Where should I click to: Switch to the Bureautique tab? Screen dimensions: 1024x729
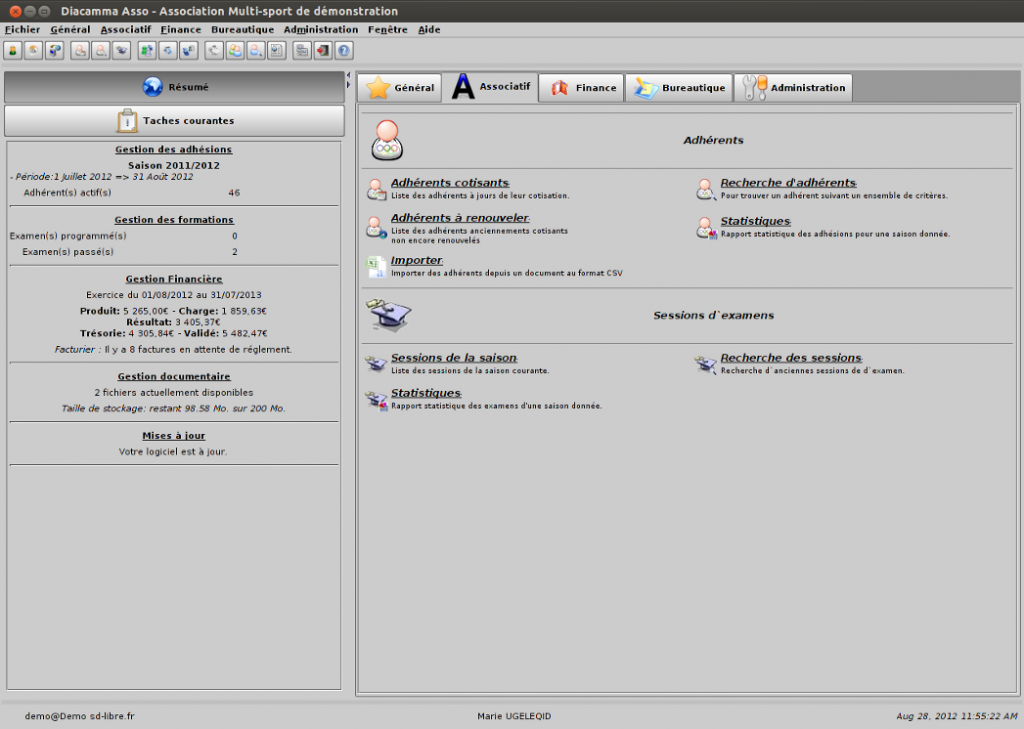[x=679, y=88]
